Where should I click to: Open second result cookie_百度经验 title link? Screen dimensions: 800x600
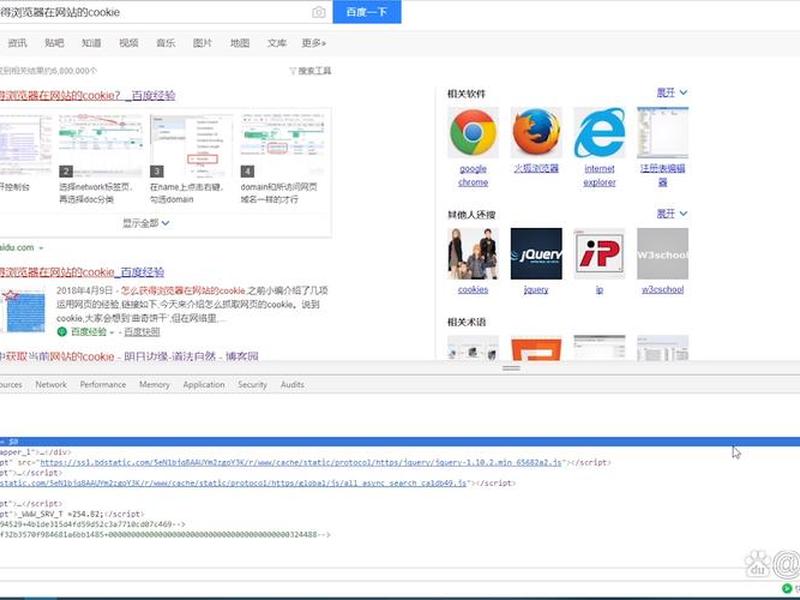82,272
